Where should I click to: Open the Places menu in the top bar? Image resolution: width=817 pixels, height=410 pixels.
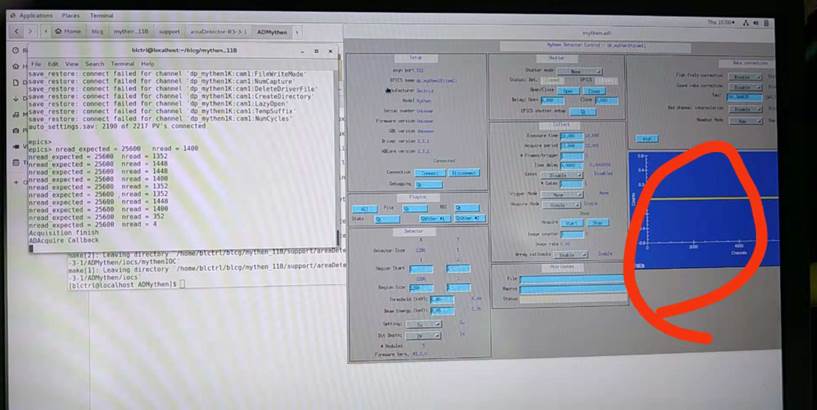point(71,16)
